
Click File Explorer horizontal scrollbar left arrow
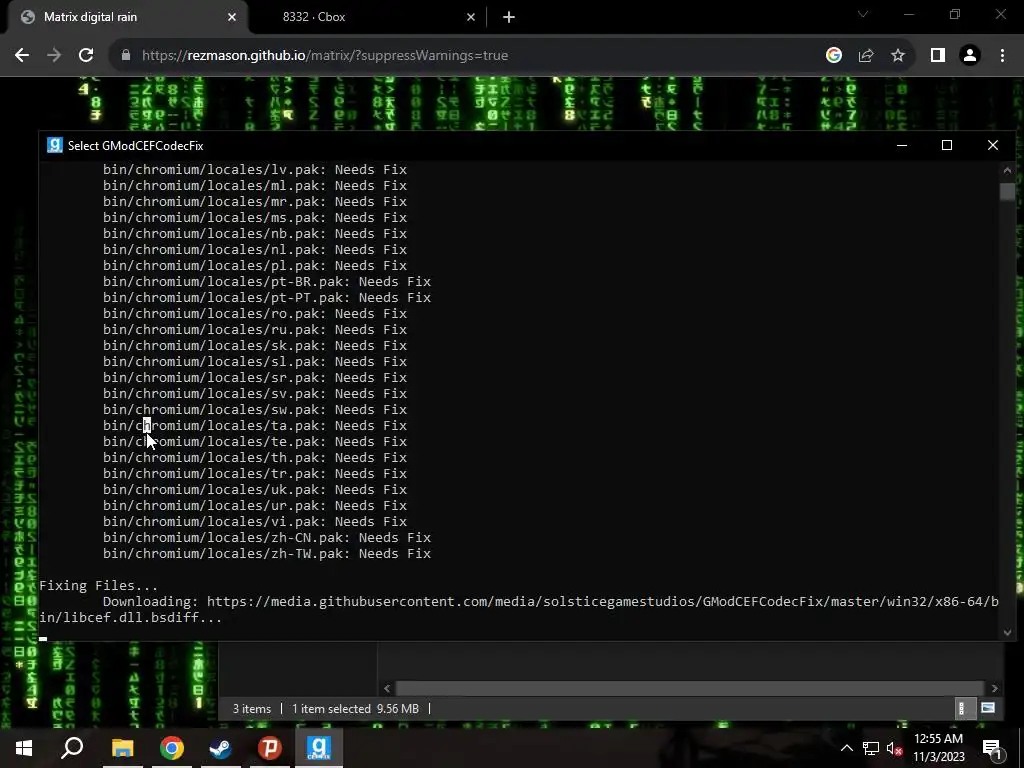coord(387,688)
